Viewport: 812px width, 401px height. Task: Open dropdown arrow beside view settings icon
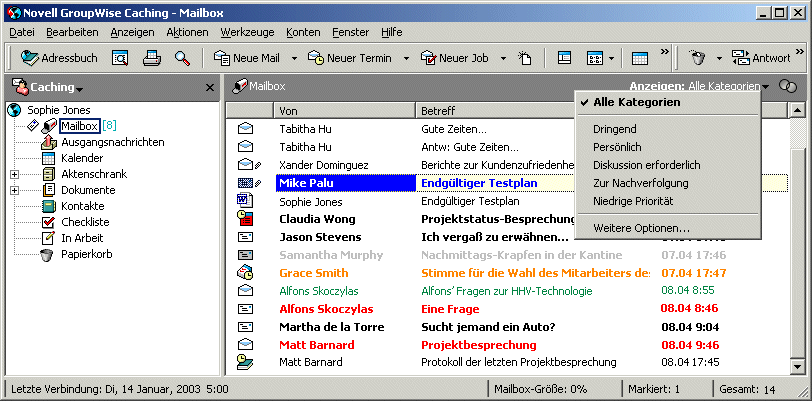tap(611, 59)
